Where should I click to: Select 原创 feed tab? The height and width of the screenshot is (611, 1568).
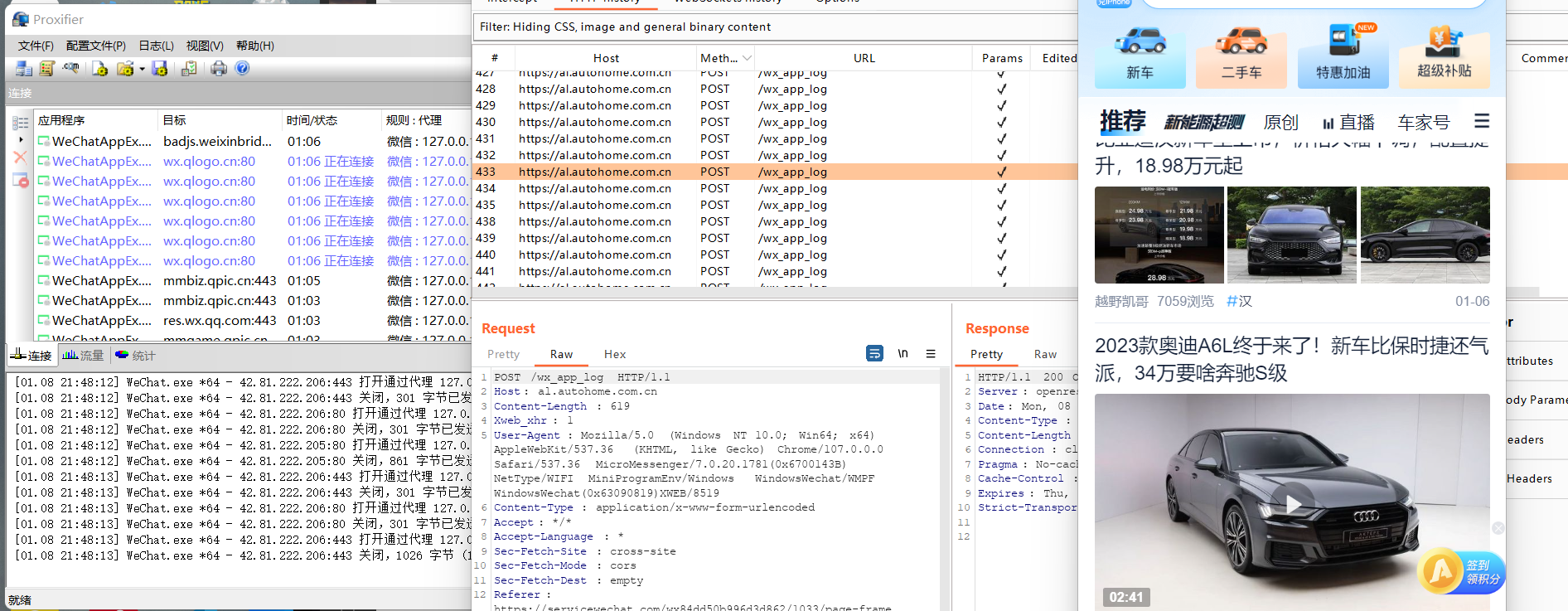coord(1280,122)
